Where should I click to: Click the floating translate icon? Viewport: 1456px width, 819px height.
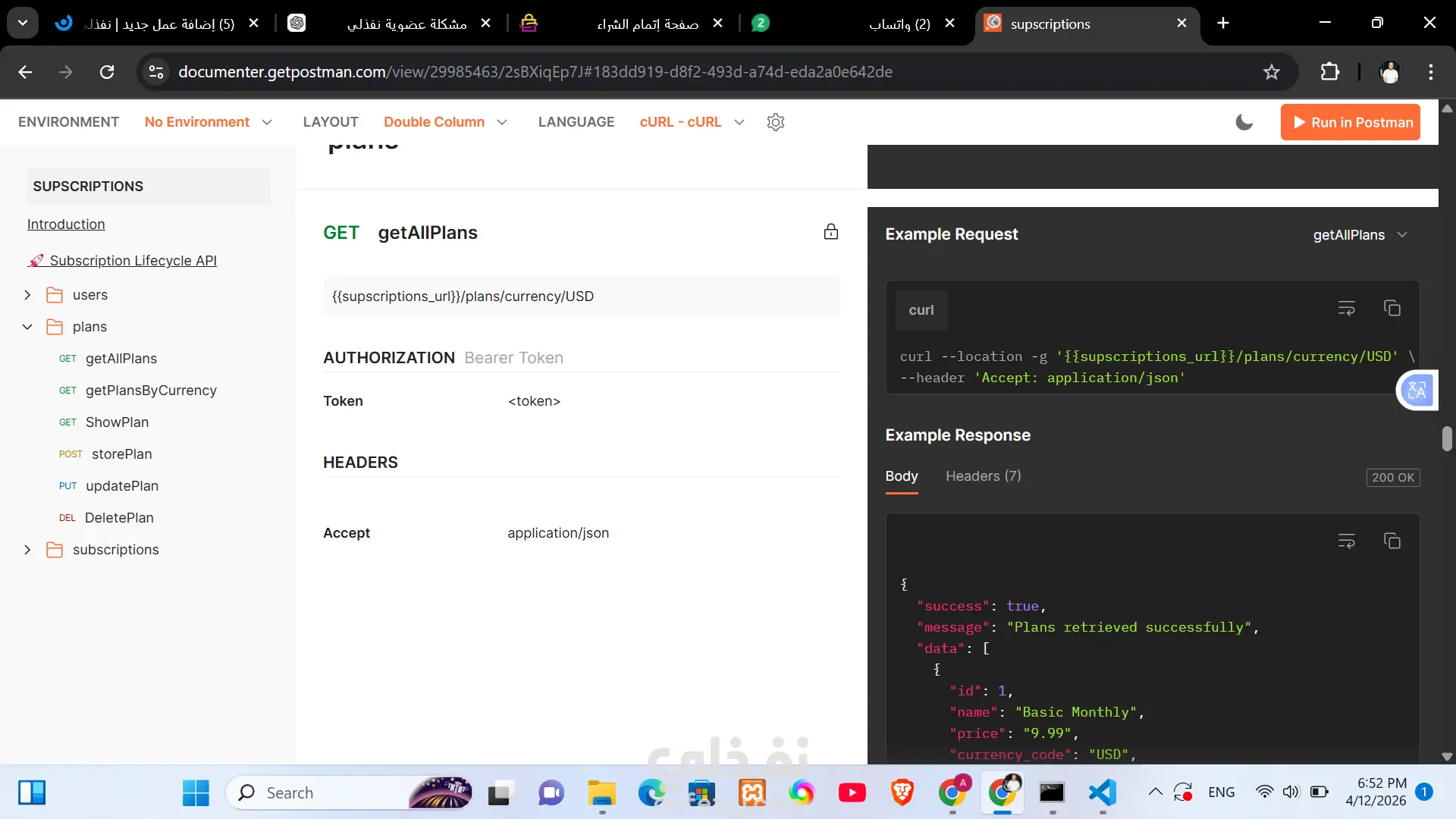tap(1416, 391)
